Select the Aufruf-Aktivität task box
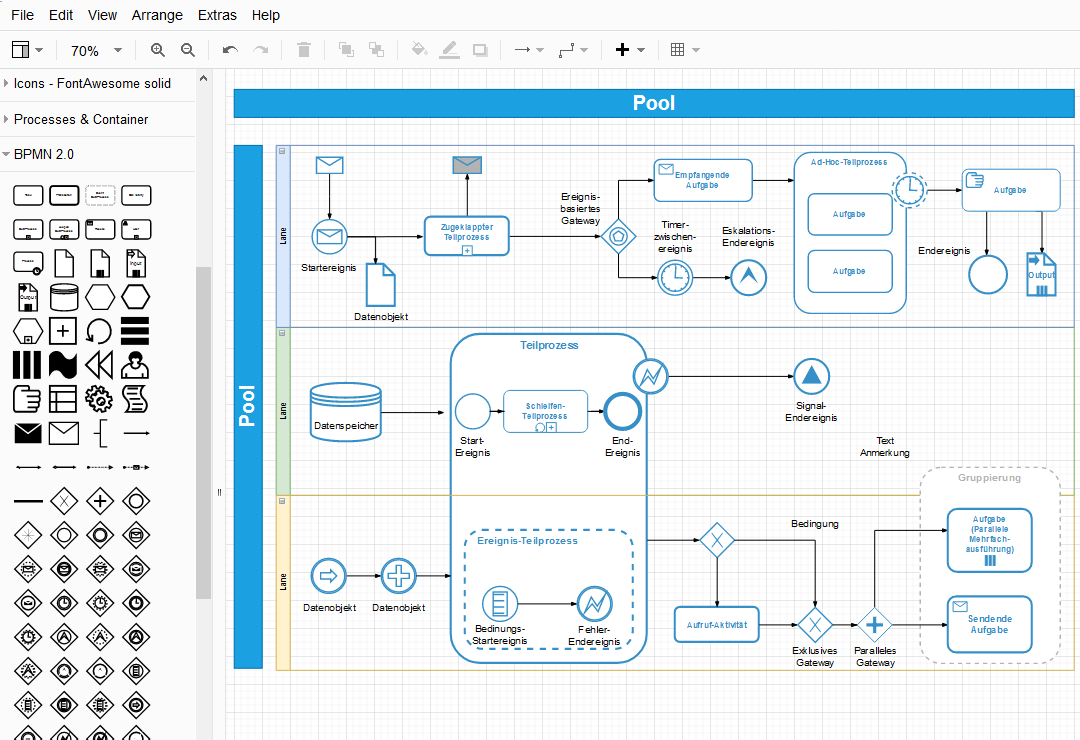Viewport: 1080px width, 740px height. click(x=716, y=625)
